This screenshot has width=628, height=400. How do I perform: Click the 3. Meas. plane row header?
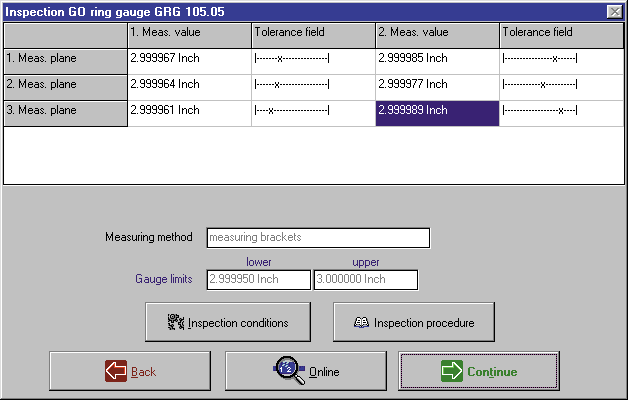pos(65,113)
